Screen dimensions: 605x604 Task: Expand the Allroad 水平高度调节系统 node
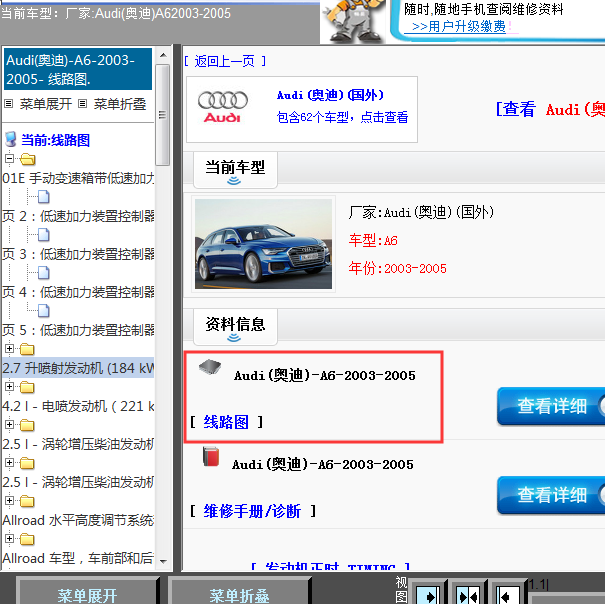[x=9, y=501]
